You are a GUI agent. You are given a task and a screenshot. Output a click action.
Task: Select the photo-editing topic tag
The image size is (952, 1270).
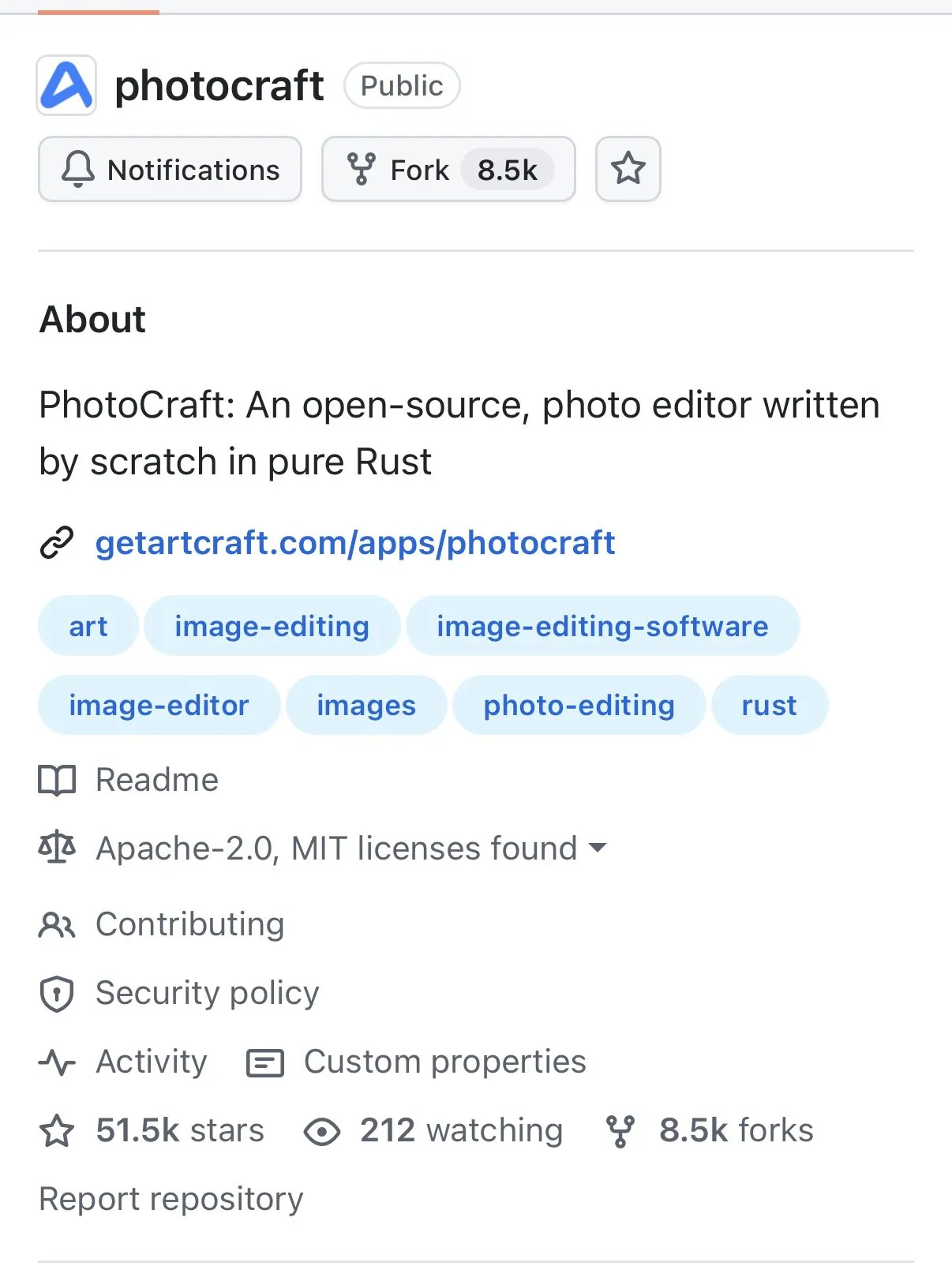click(579, 705)
